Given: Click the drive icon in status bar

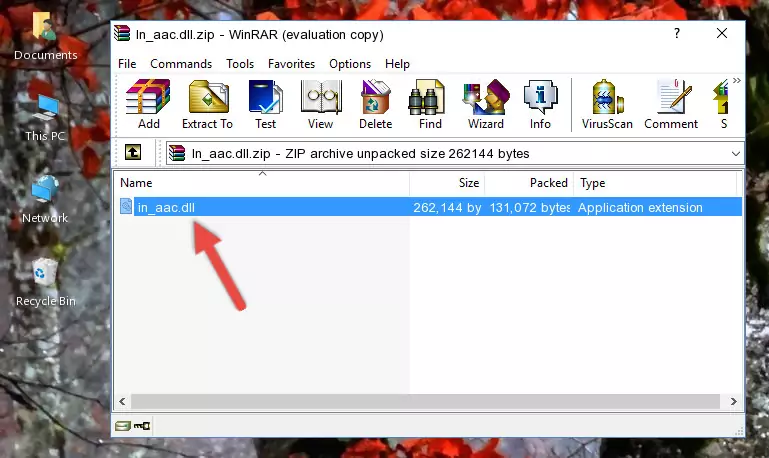Looking at the screenshot, I should 123,426.
